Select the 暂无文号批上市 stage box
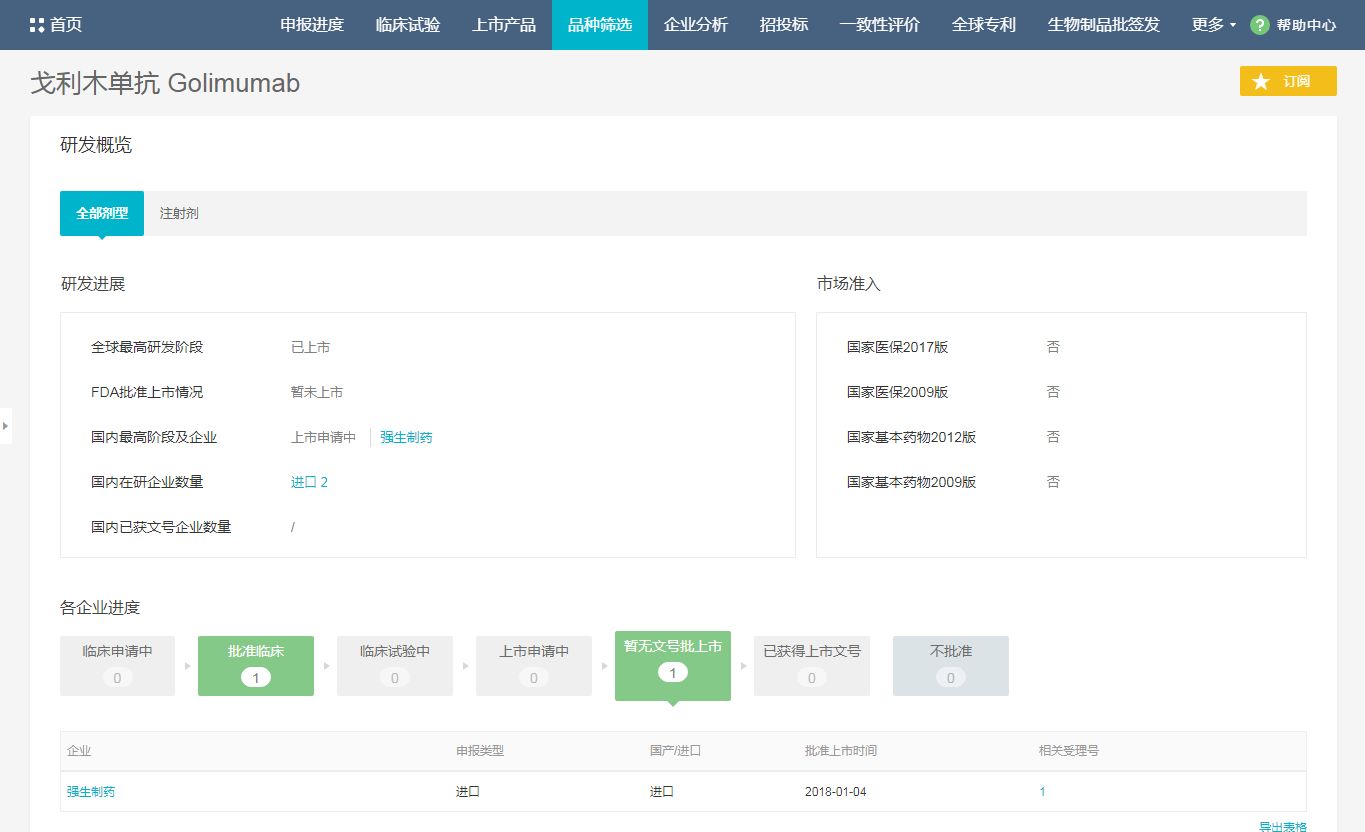Image resolution: width=1365 pixels, height=832 pixels. coord(673,666)
